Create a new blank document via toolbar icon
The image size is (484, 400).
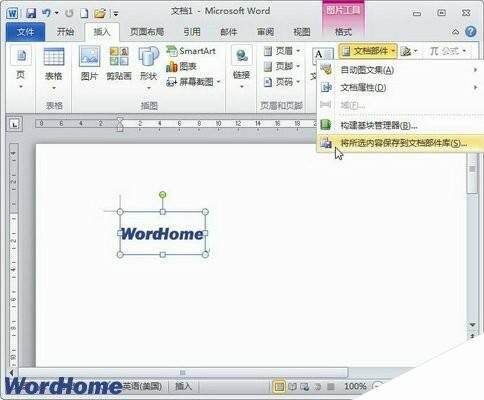click(84, 13)
